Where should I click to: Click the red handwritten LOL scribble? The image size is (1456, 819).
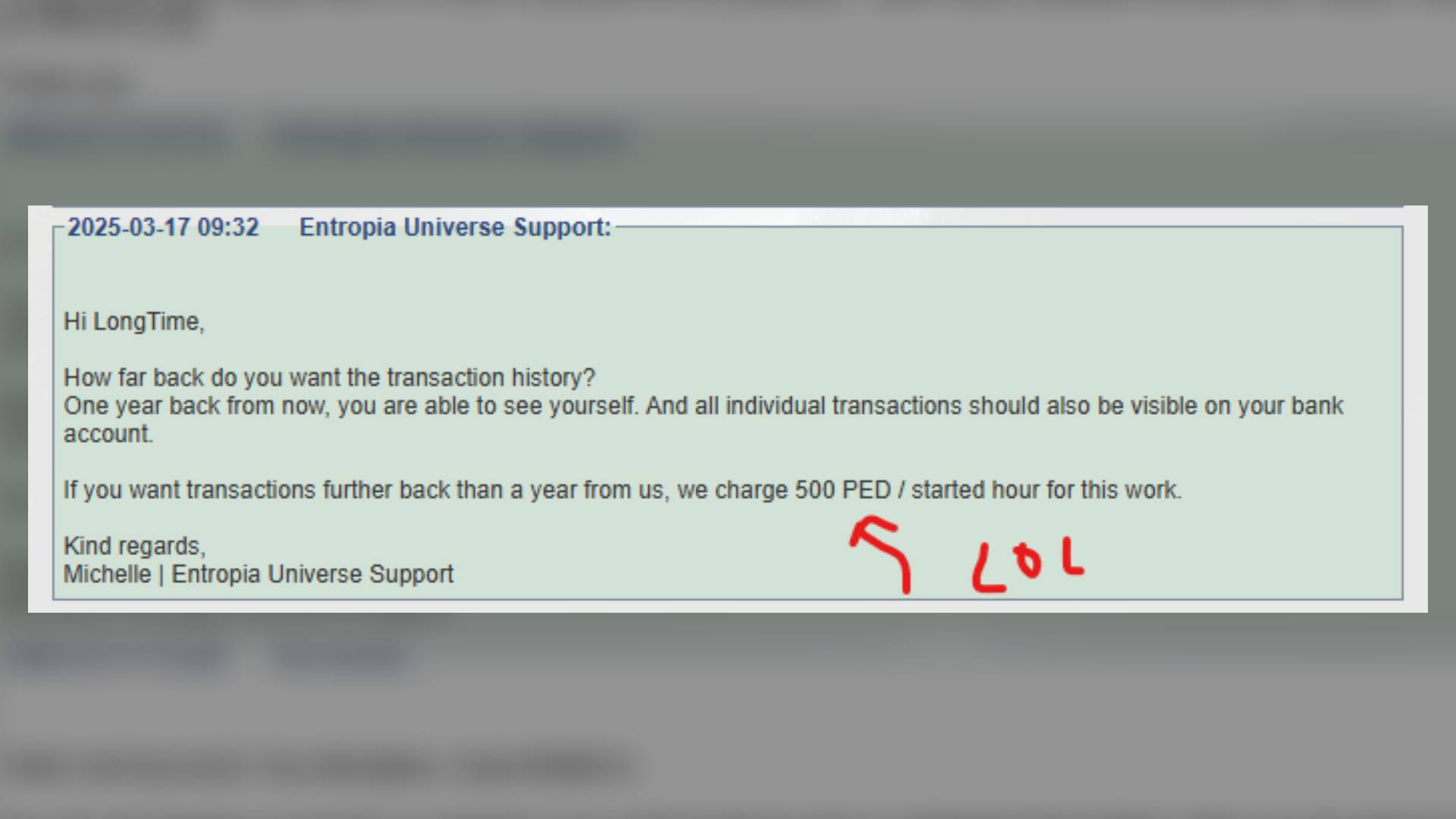(x=1028, y=565)
